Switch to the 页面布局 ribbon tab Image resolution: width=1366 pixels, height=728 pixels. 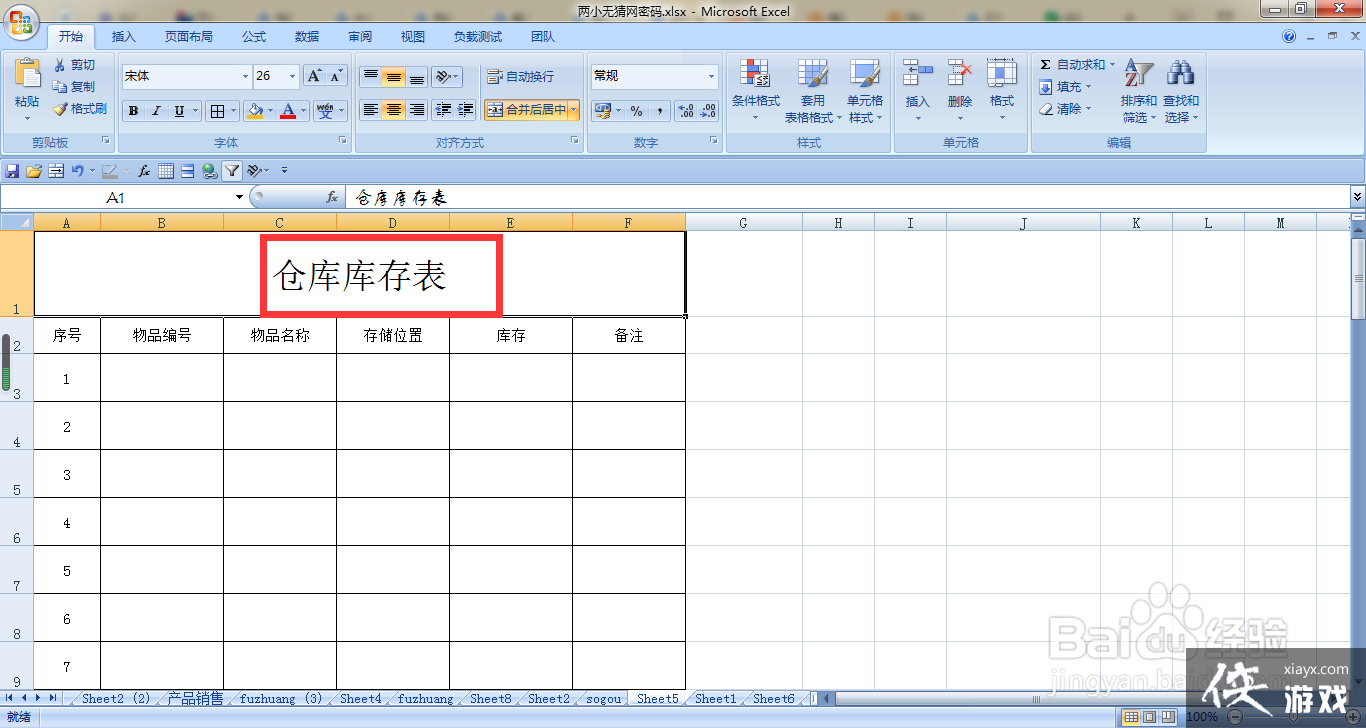click(189, 37)
